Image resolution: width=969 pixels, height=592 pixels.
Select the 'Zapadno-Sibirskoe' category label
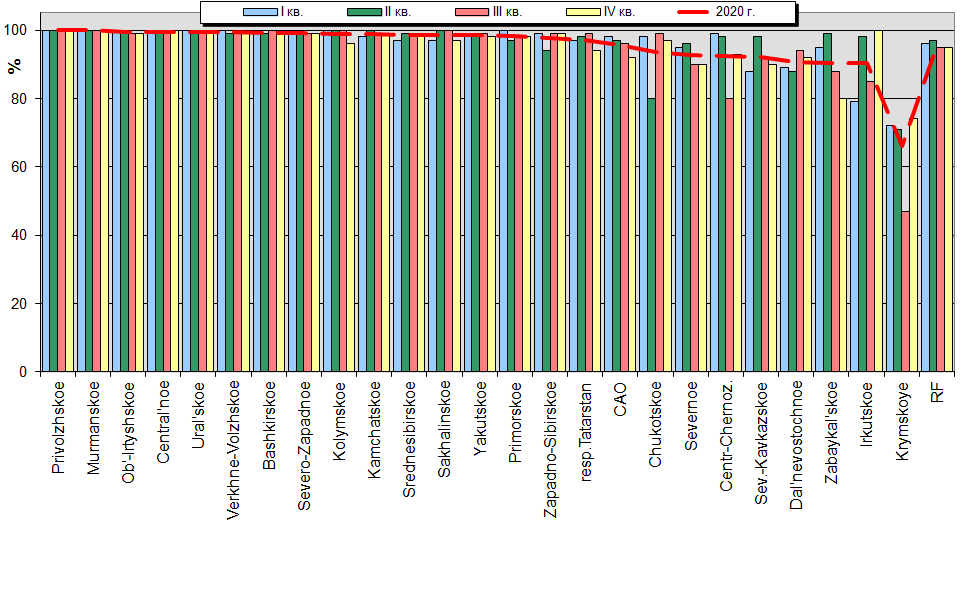(550, 449)
